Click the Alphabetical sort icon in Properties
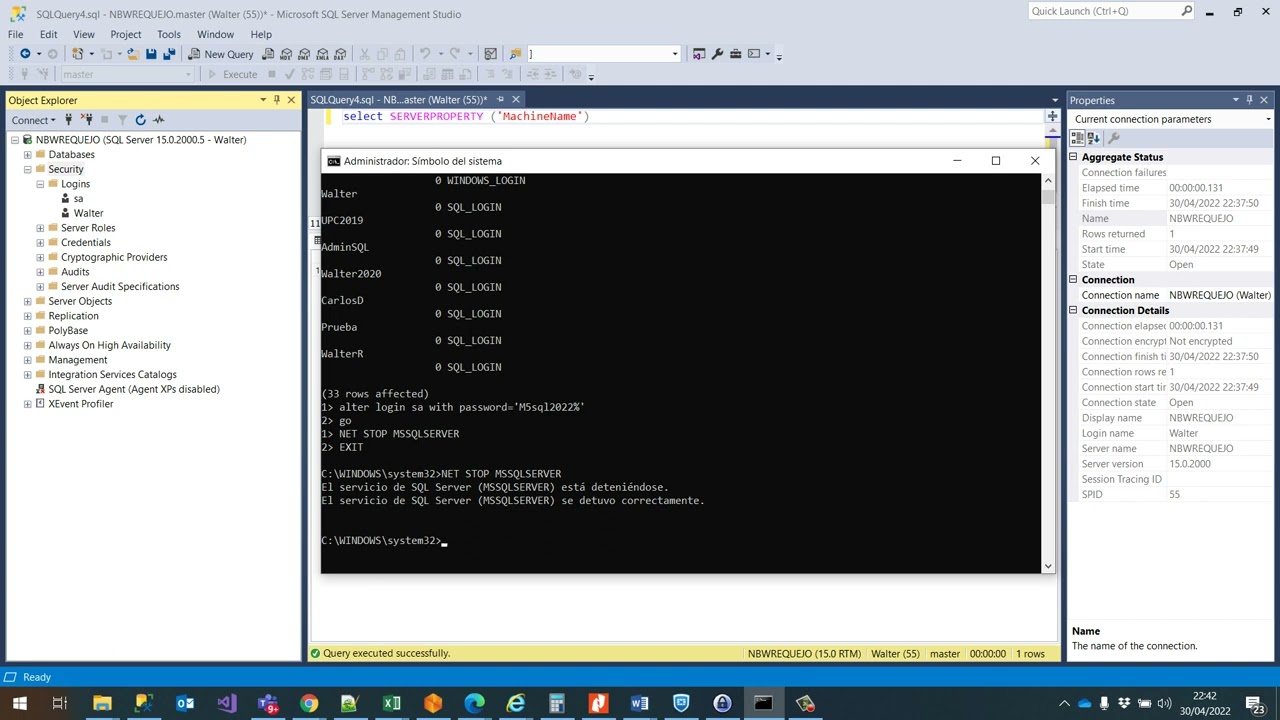The width and height of the screenshot is (1280, 720). tap(1093, 138)
